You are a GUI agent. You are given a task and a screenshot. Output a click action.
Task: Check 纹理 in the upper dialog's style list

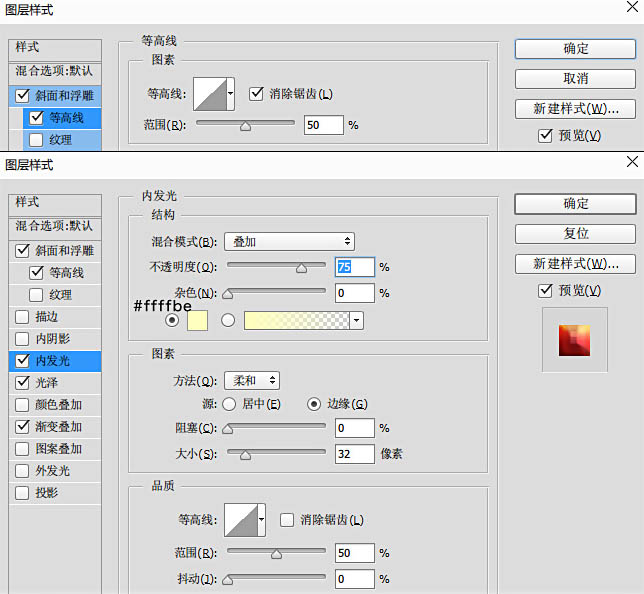tap(36, 140)
